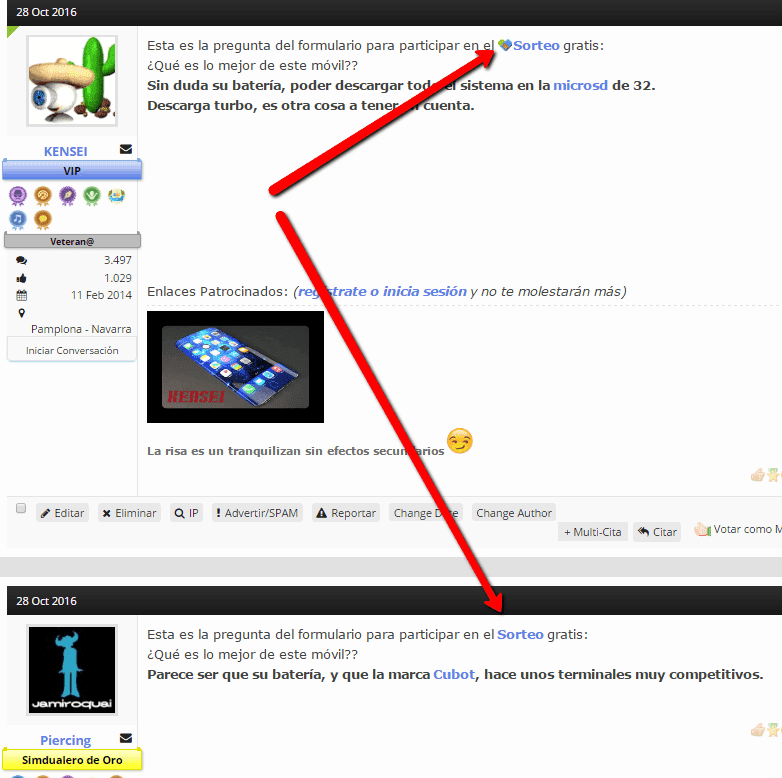Viewport: 782px width, 778px height.
Task: Click the location pin icon
Action: [x=21, y=313]
